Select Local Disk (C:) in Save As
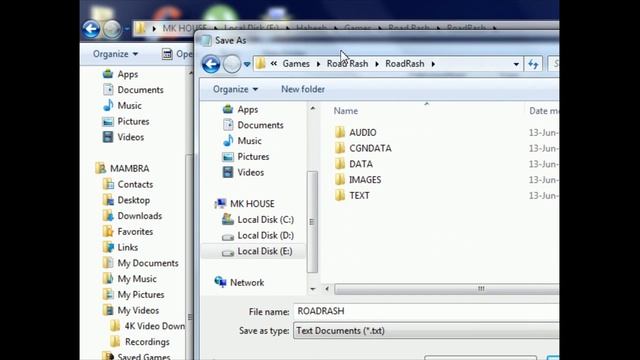640x360 pixels. (258, 220)
